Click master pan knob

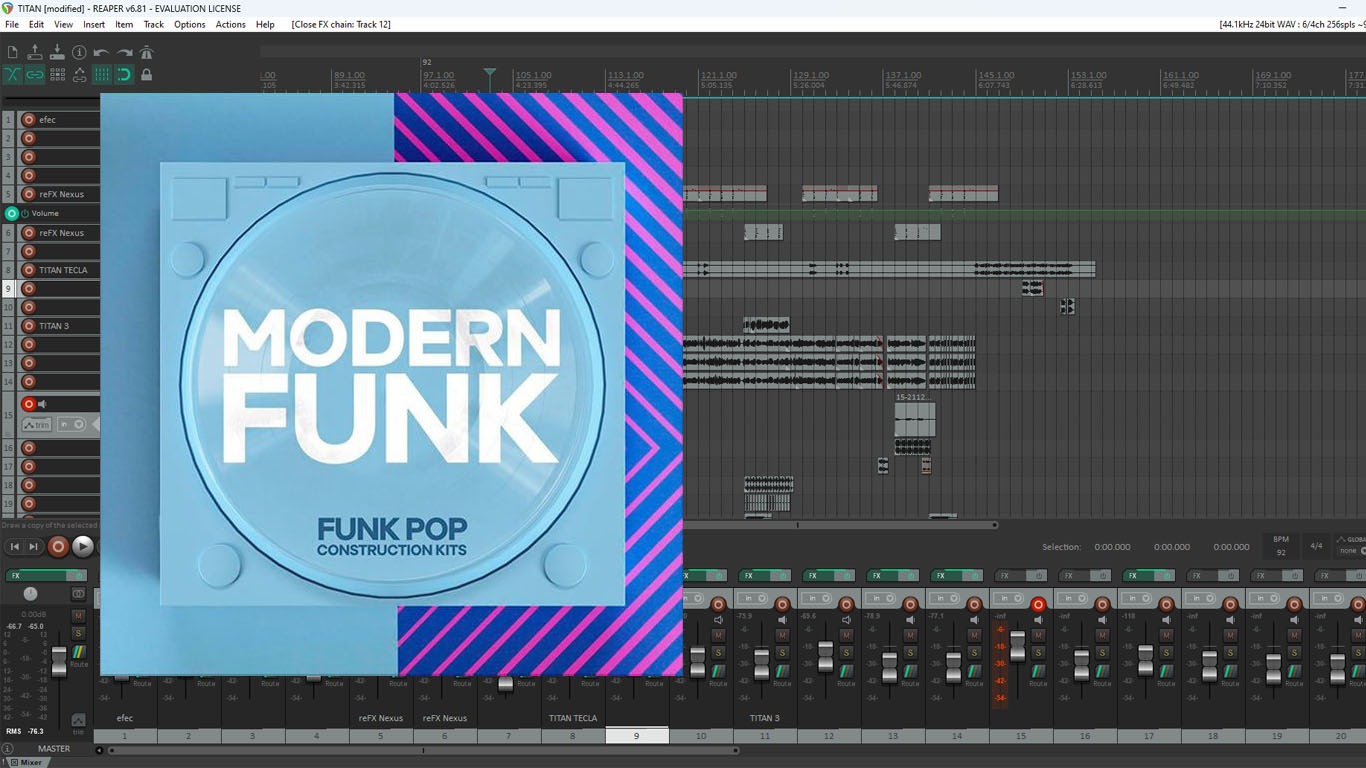pos(30,594)
